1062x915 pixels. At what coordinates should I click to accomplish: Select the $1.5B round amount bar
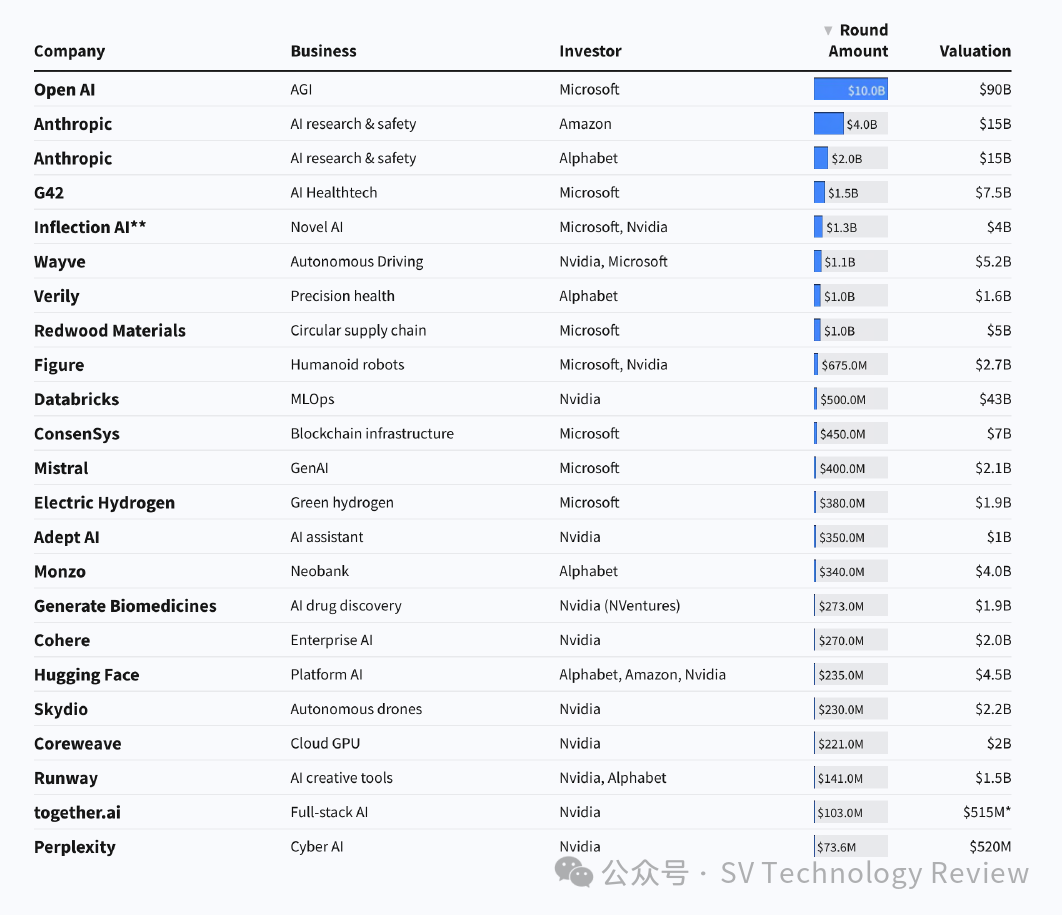coord(851,193)
